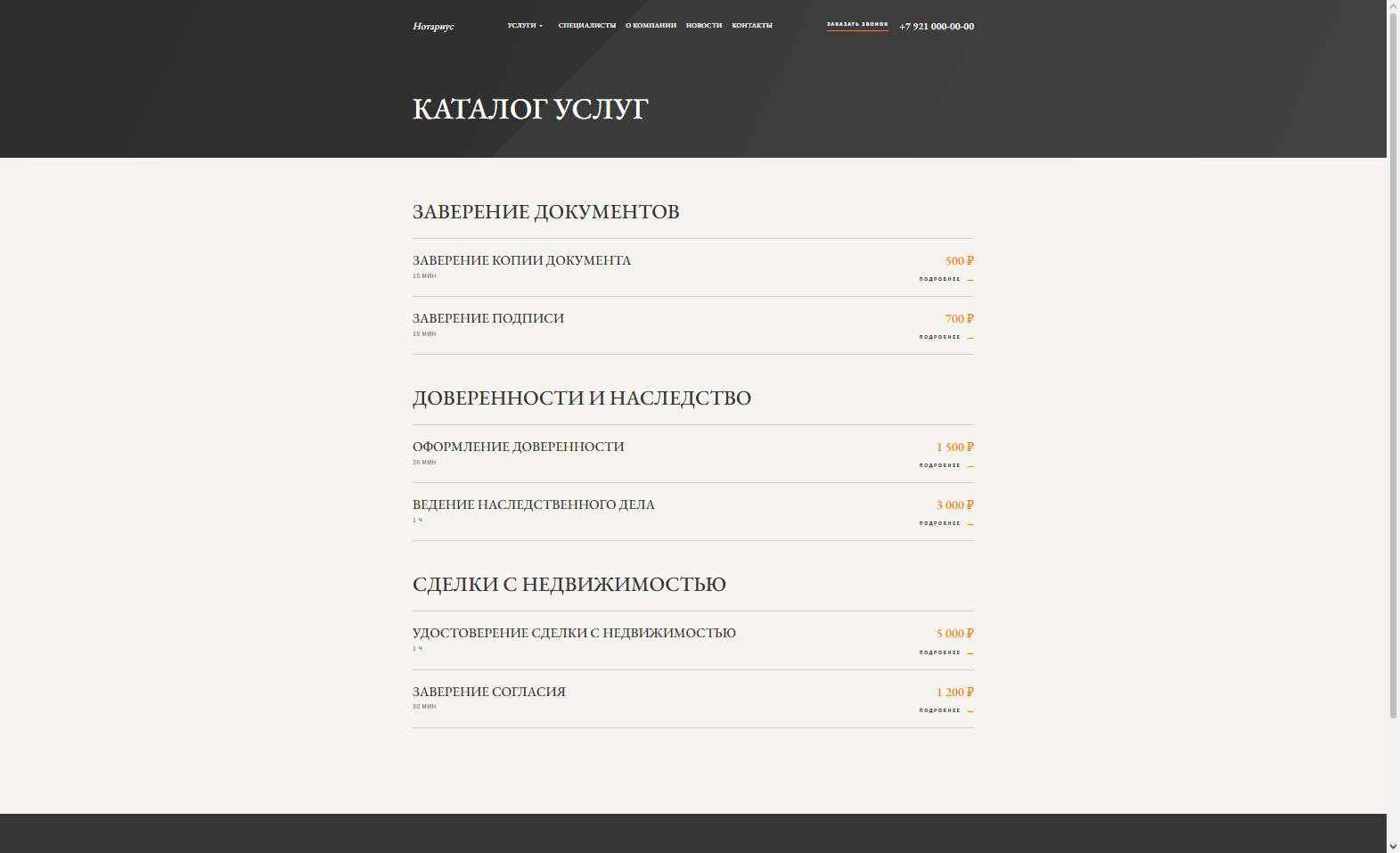Open Новости in the top navigation
Viewport: 1400px width, 853px height.
704,26
